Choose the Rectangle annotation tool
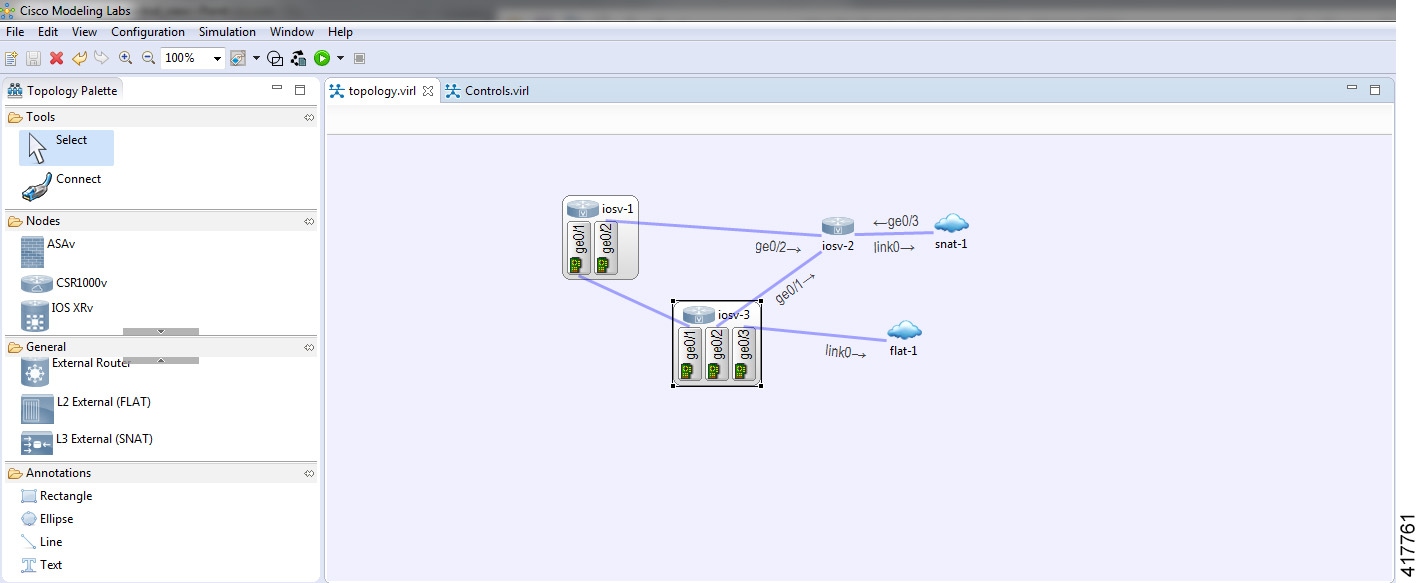Screen dimensions: 1420x583 (x=57, y=496)
